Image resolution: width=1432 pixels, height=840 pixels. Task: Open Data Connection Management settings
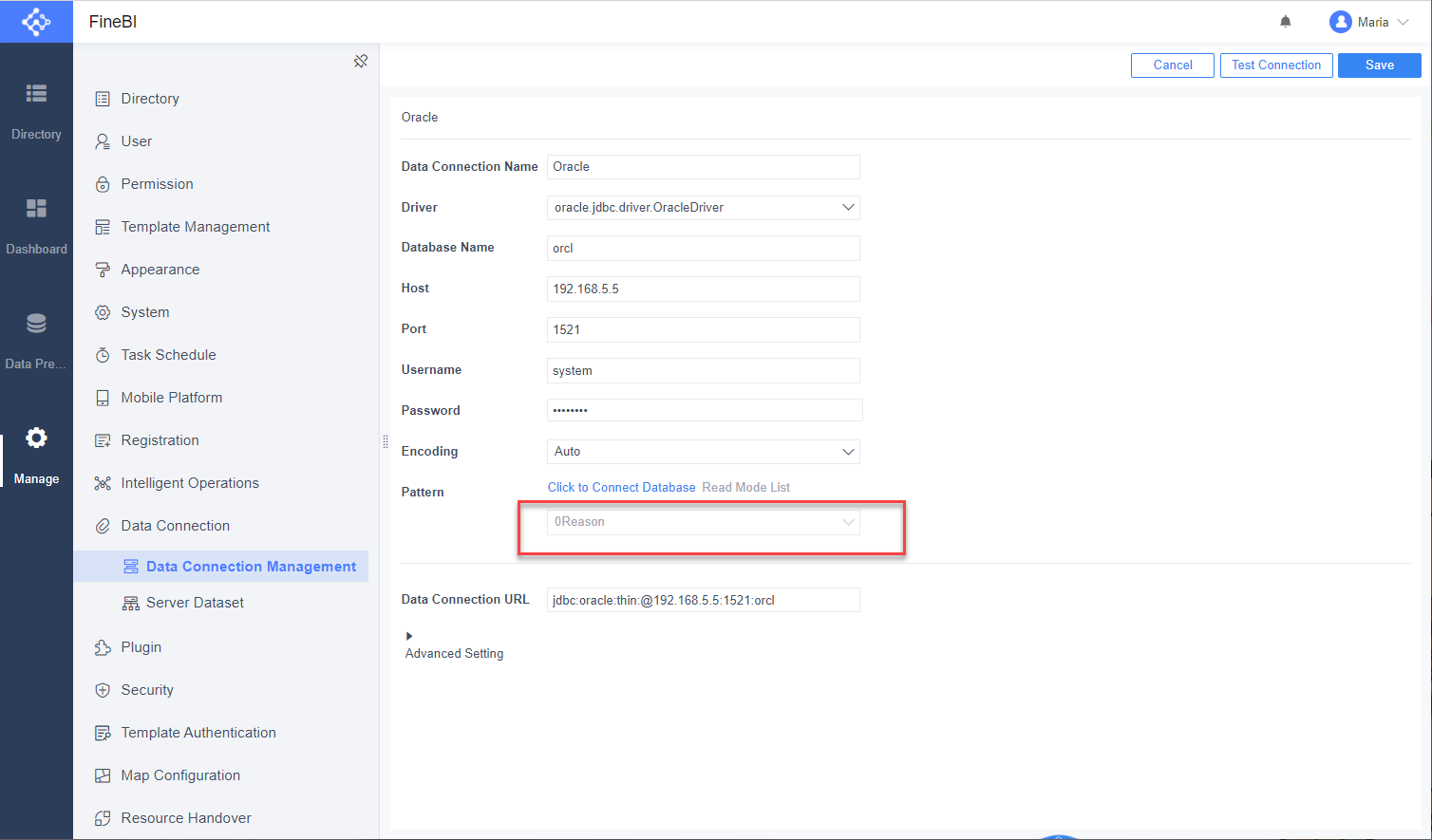252,566
